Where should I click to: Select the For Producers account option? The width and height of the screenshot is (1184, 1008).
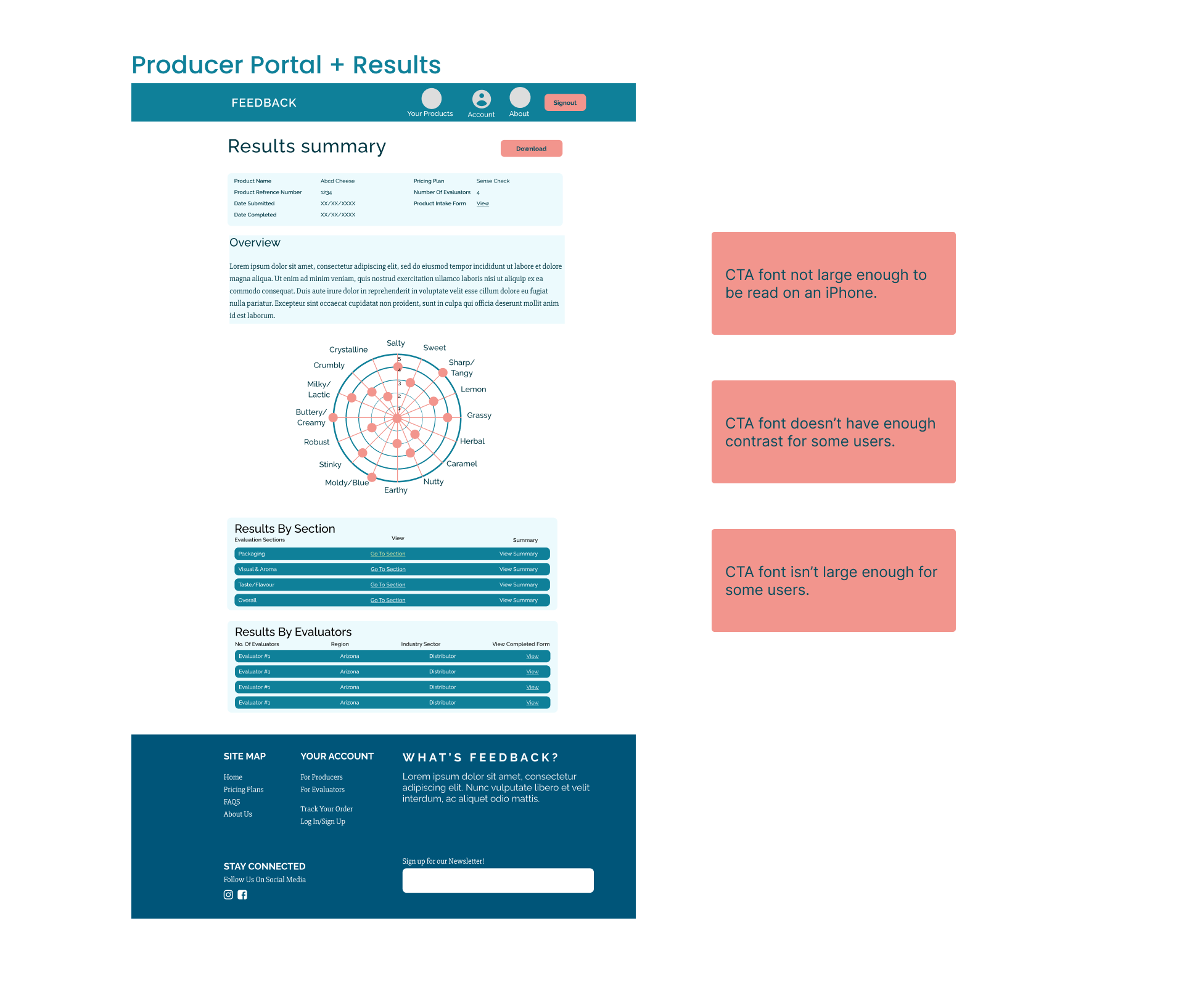[x=322, y=776]
